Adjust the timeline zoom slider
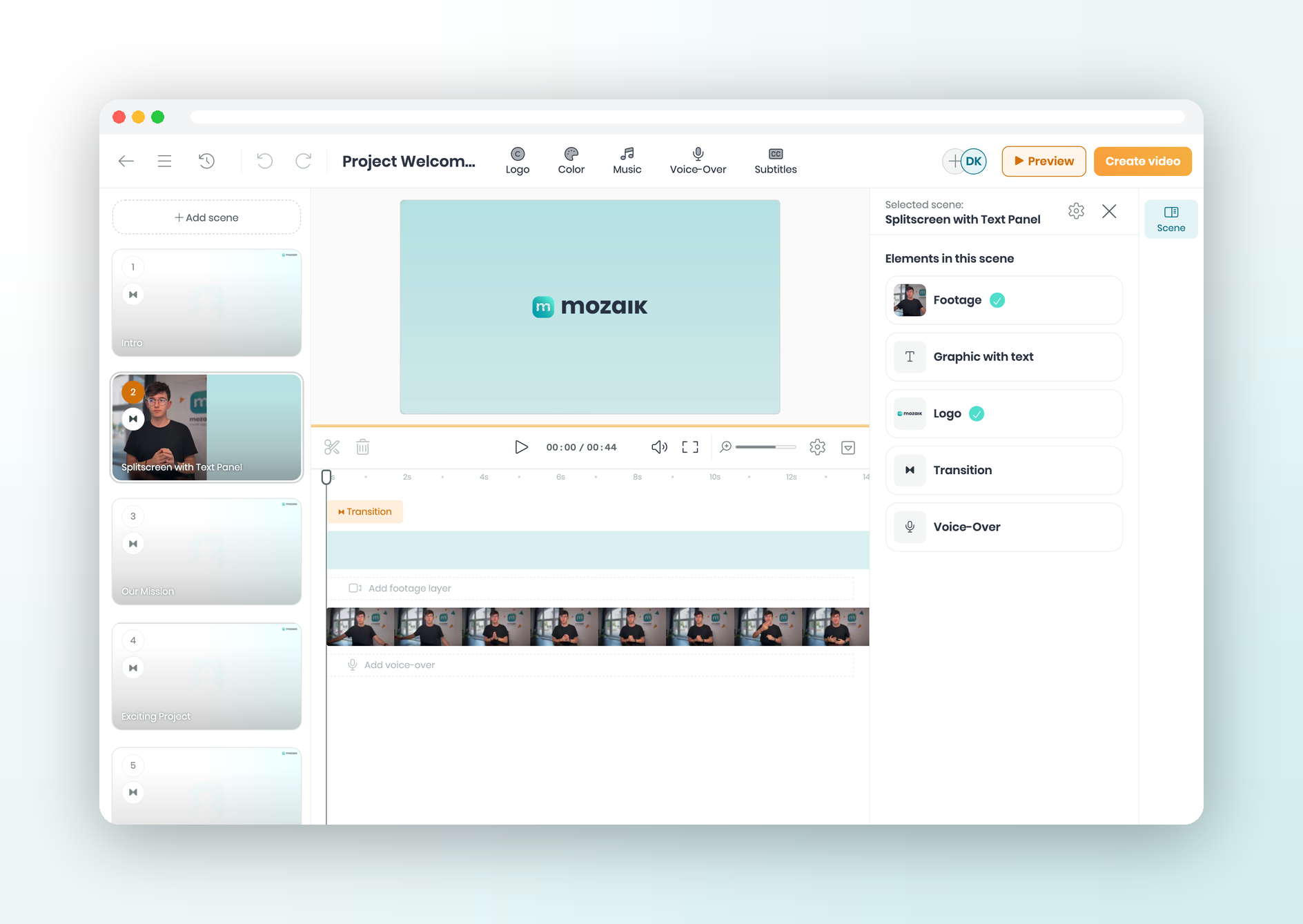 pyautogui.click(x=765, y=447)
